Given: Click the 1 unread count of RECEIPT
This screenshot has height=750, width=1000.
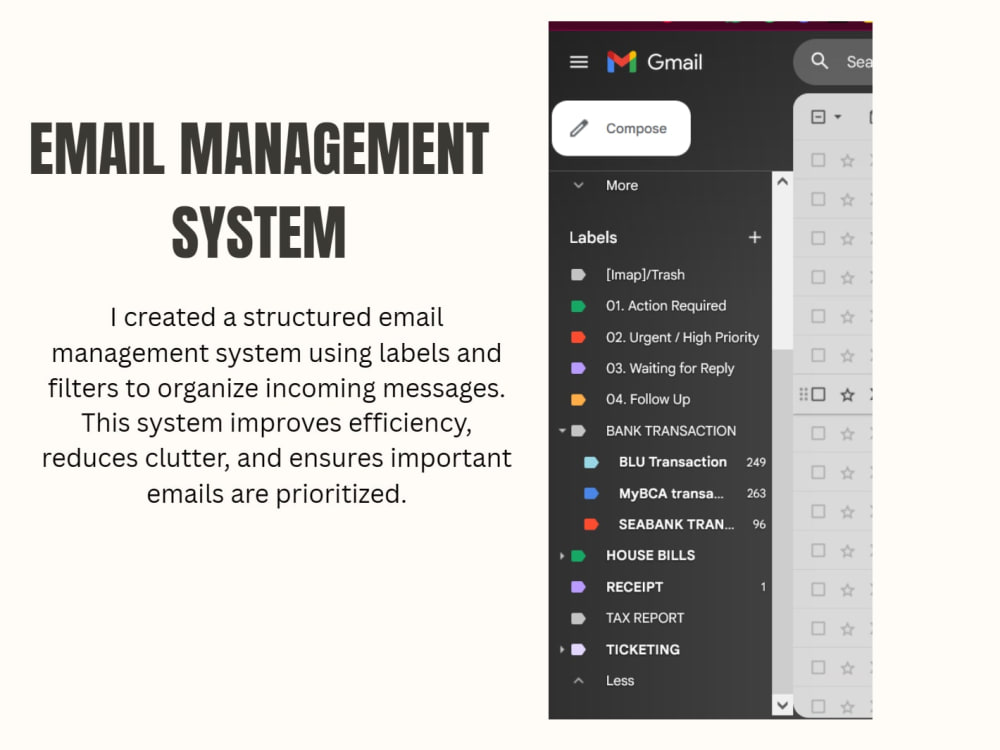Looking at the screenshot, I should tap(763, 587).
